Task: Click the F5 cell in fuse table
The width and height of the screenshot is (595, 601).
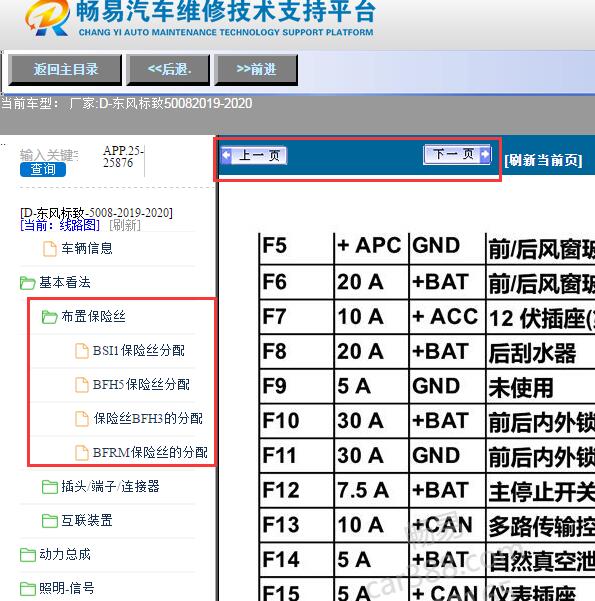Action: (297, 248)
